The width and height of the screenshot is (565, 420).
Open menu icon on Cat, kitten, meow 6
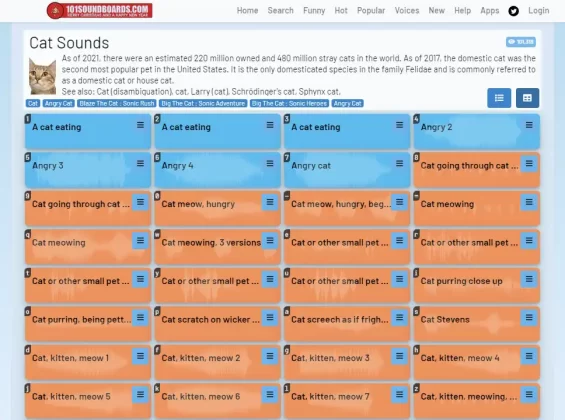[x=270, y=395]
